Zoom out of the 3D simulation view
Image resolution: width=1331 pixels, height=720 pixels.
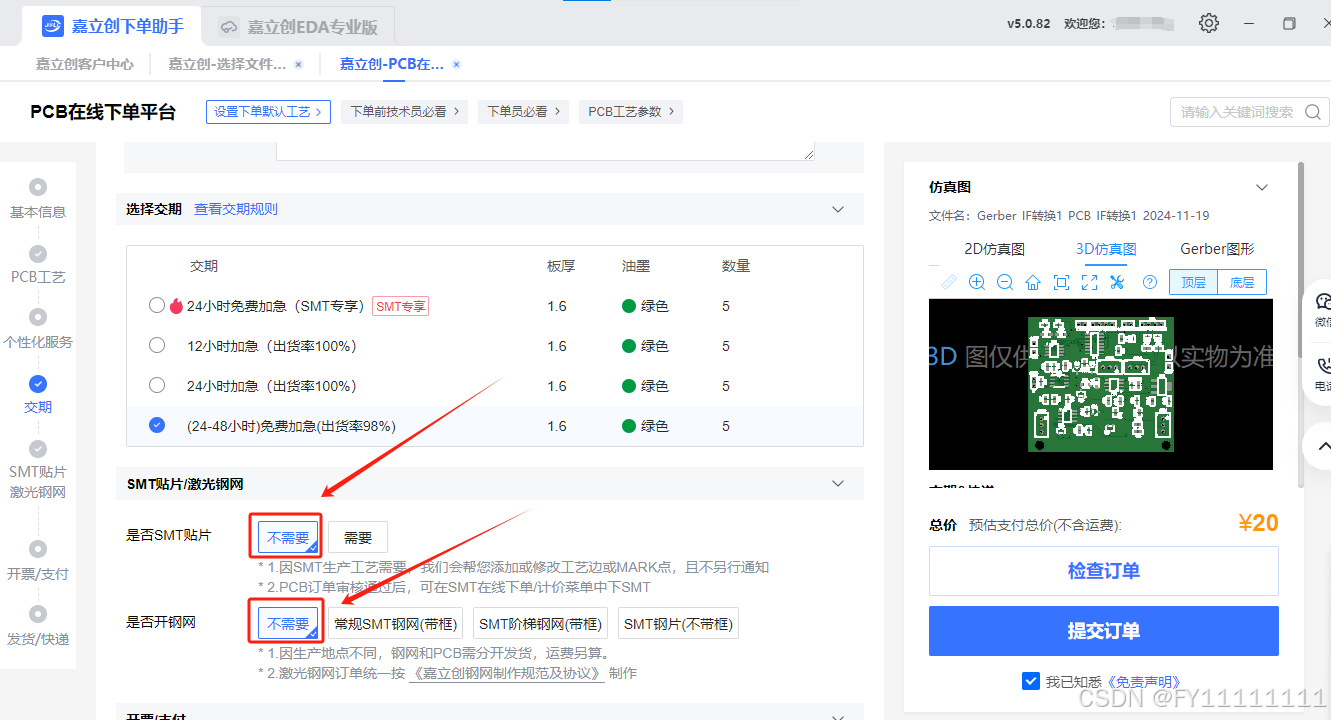pos(1005,282)
